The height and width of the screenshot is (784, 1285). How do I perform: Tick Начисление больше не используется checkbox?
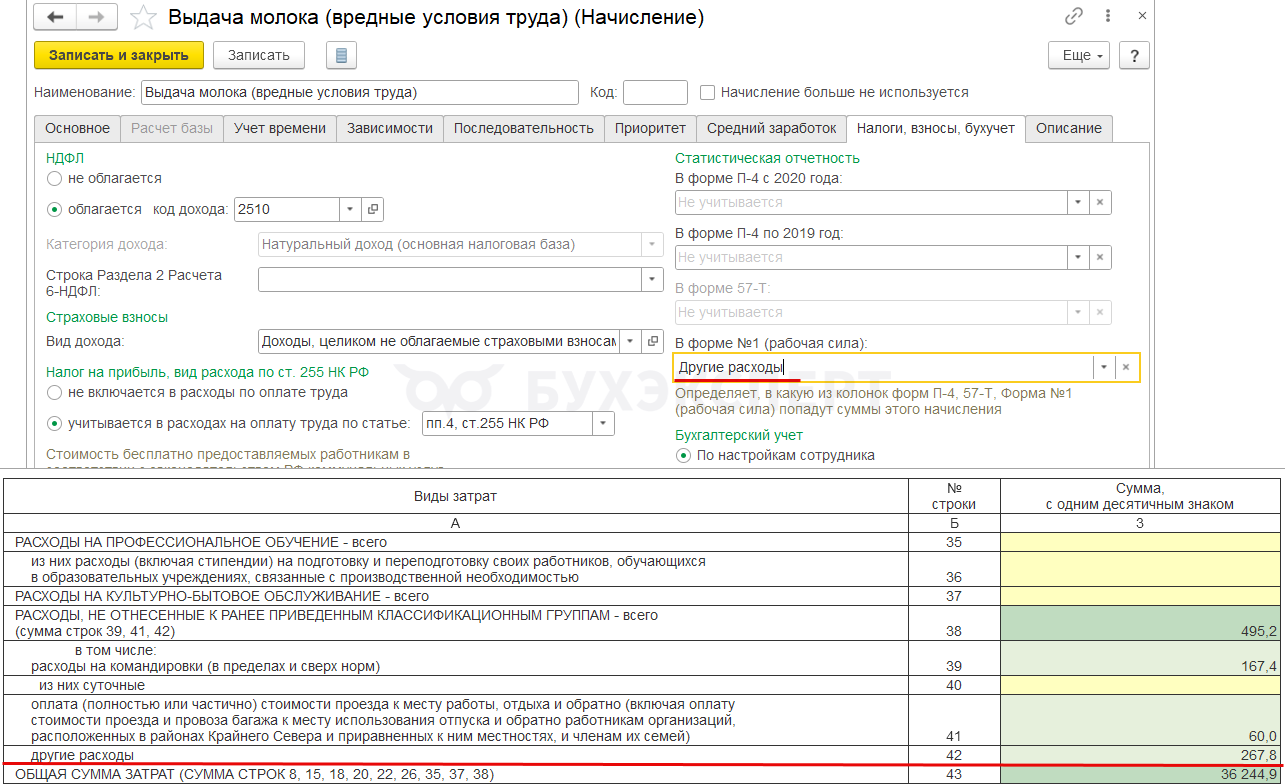point(708,92)
